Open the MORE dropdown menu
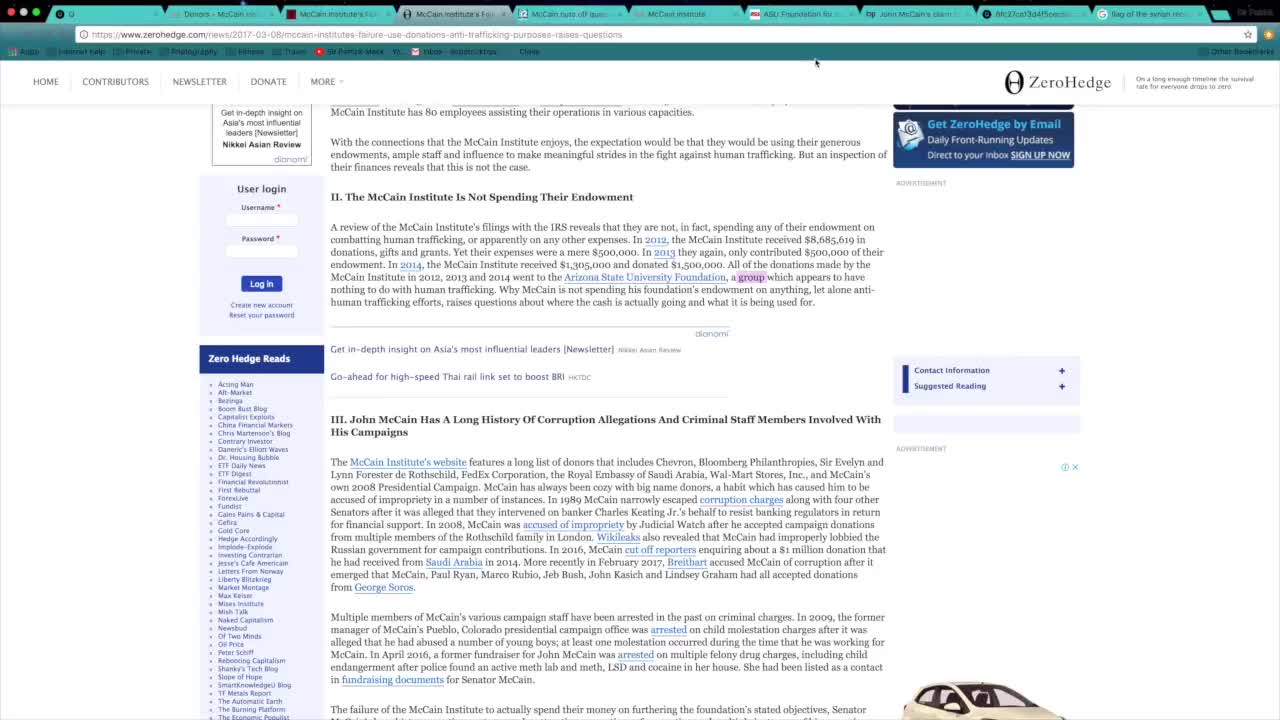Image resolution: width=1280 pixels, height=720 pixels. [x=326, y=82]
